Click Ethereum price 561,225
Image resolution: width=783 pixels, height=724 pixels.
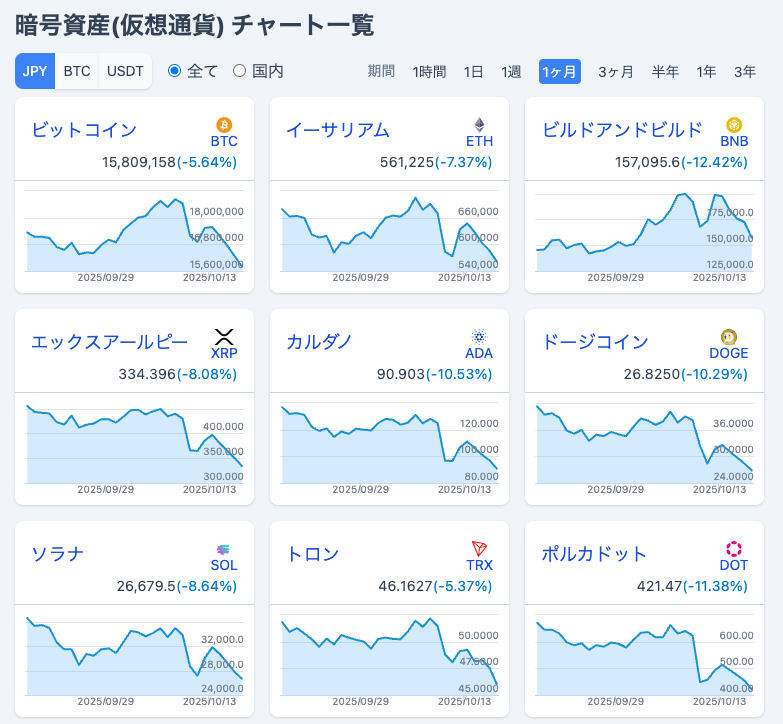[x=407, y=162]
